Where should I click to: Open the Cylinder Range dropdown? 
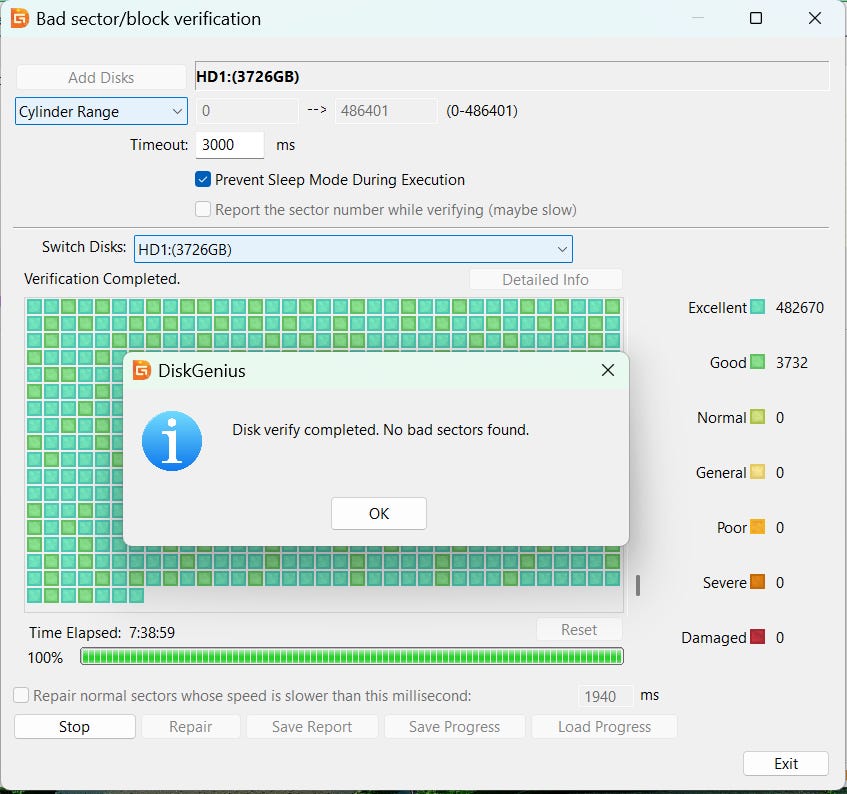[x=101, y=111]
